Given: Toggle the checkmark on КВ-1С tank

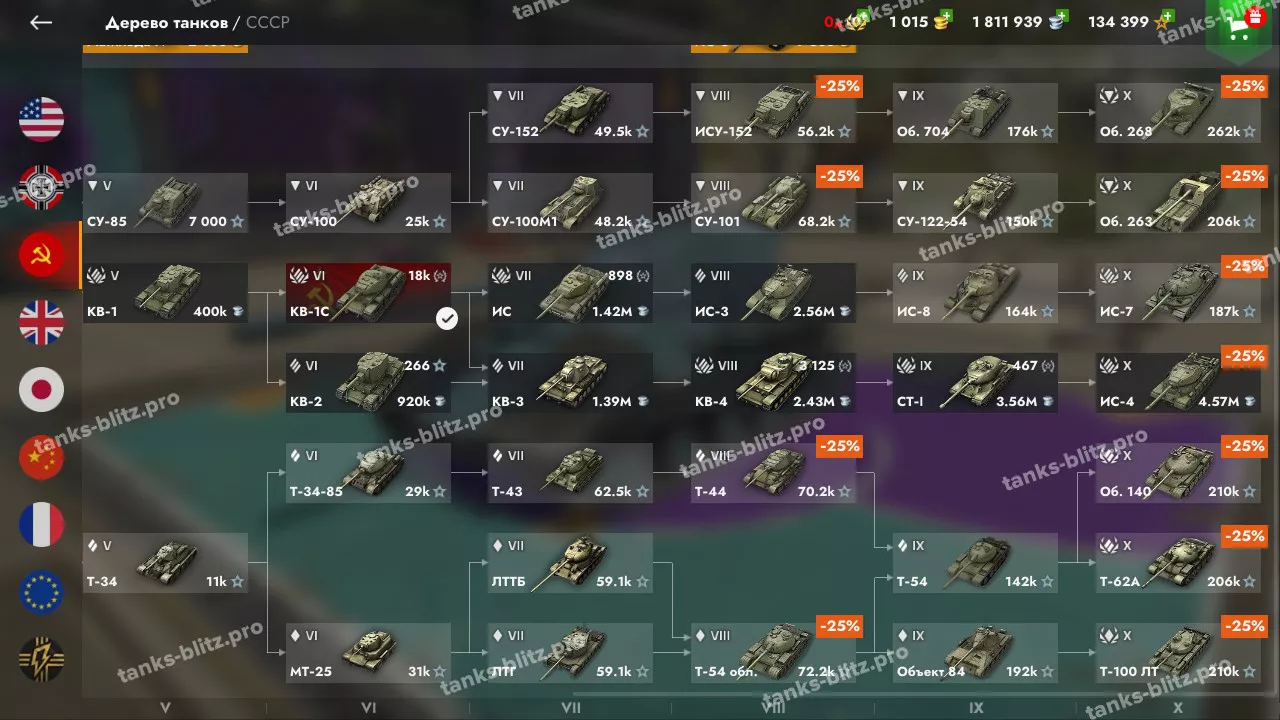Looking at the screenshot, I should point(447,318).
